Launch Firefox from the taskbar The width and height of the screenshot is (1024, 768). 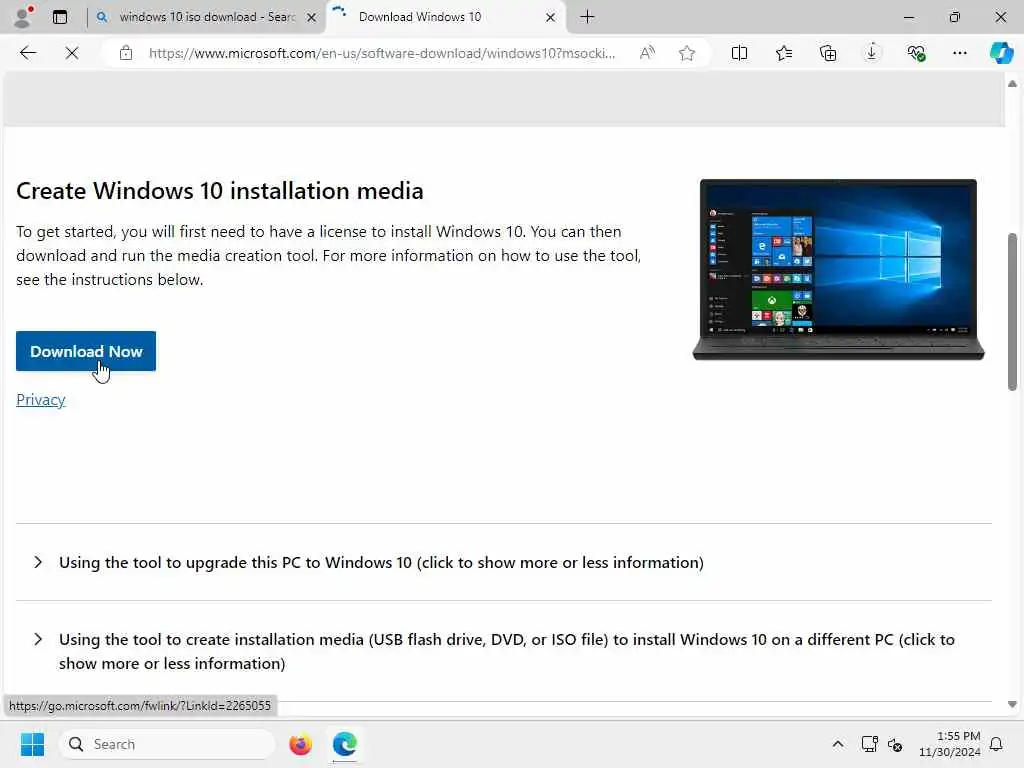(300, 744)
